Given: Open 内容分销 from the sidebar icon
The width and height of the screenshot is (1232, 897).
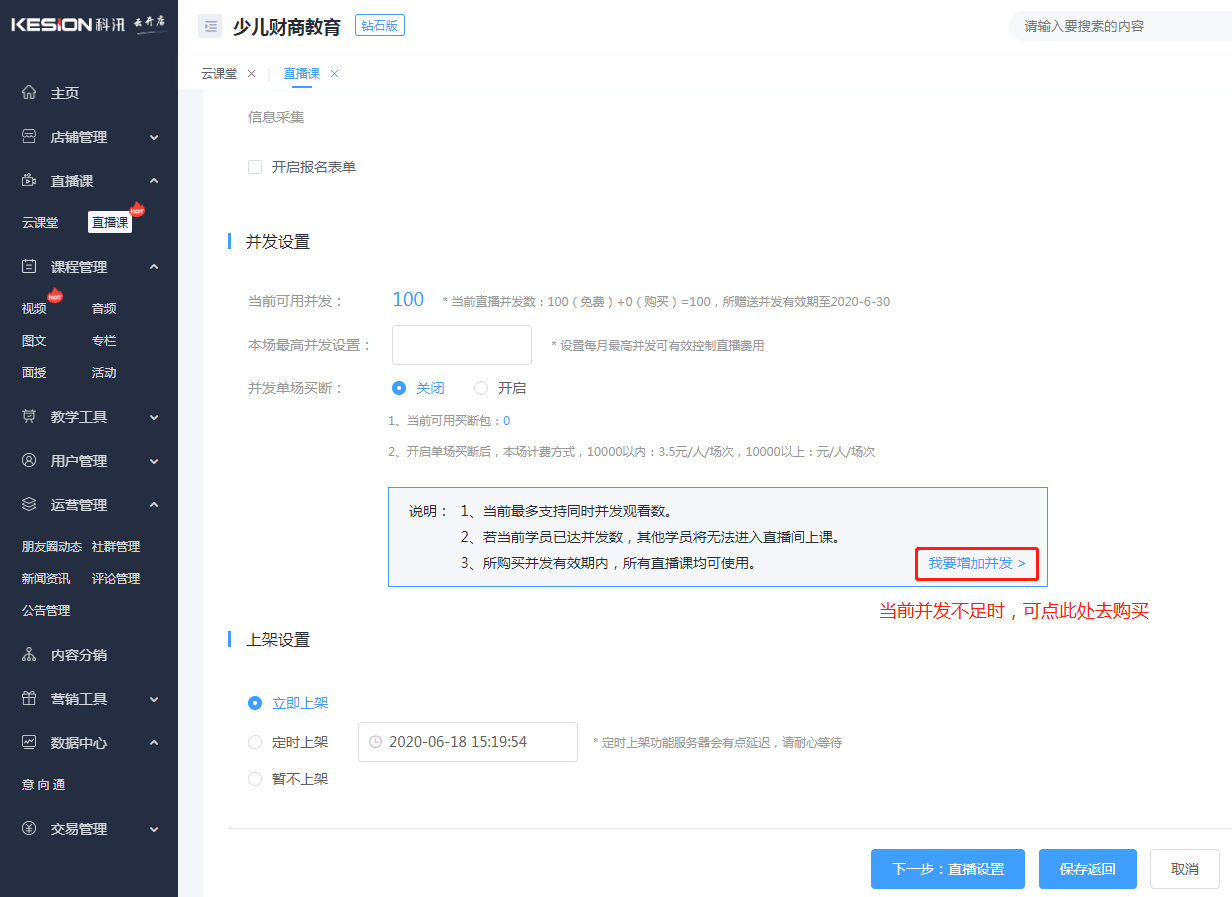Looking at the screenshot, I should coord(29,654).
